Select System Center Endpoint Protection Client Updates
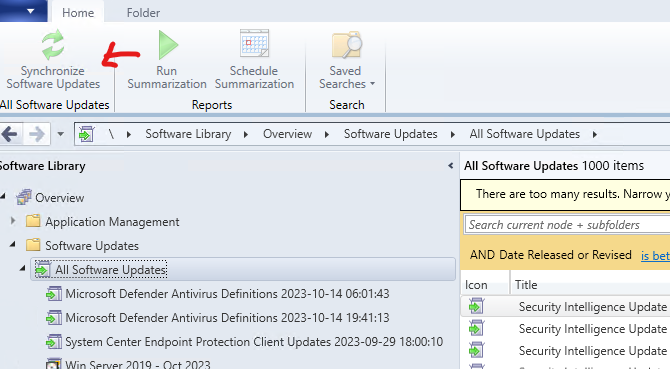The height and width of the screenshot is (369, 670). tap(254, 342)
